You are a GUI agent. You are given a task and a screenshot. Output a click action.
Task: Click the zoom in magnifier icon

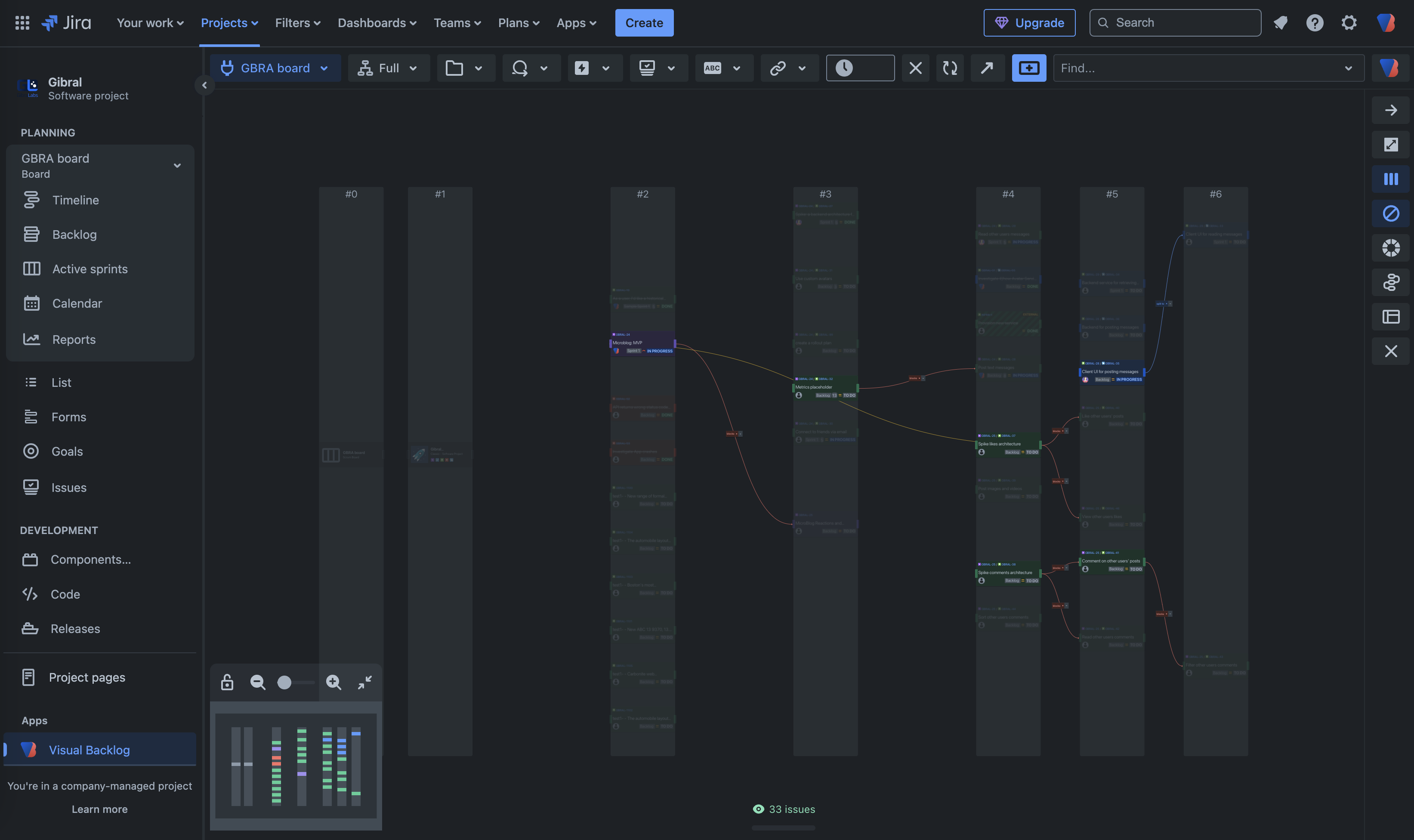[x=333, y=682]
